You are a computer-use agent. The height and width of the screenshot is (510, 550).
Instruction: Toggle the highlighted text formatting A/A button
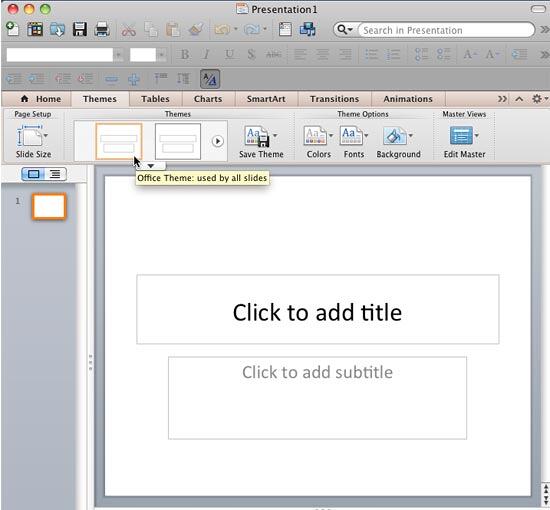coord(210,79)
